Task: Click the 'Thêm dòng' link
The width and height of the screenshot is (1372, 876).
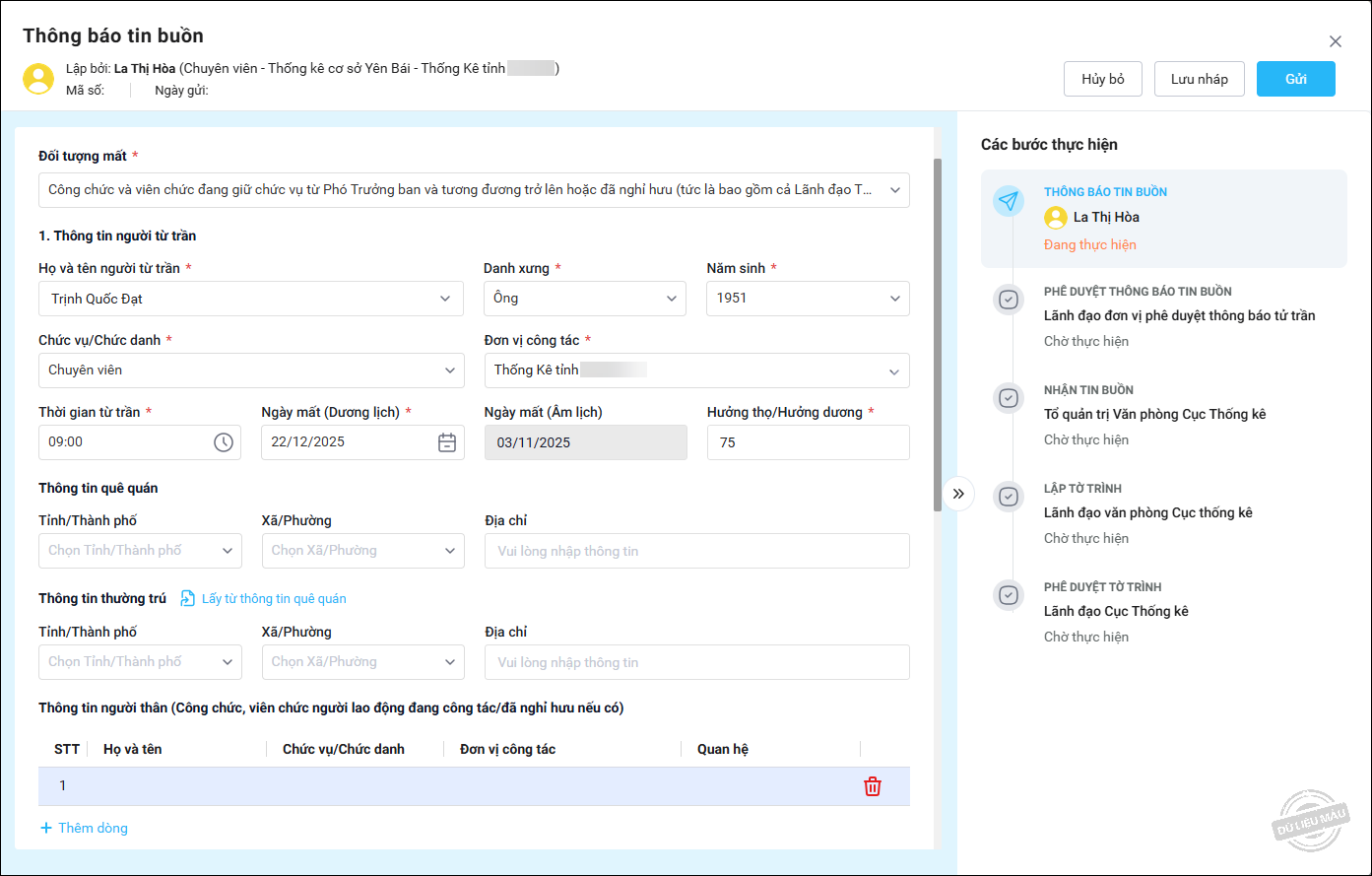Action: pos(84,828)
